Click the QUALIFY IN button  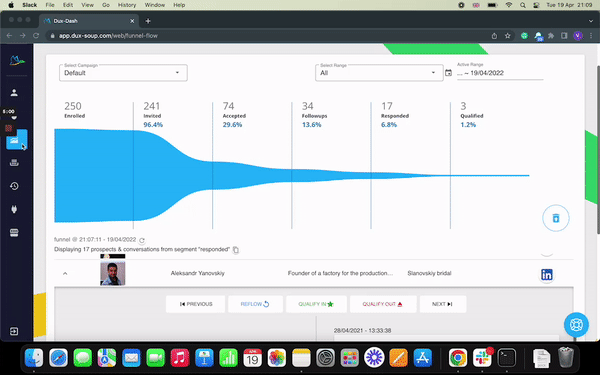click(x=316, y=304)
